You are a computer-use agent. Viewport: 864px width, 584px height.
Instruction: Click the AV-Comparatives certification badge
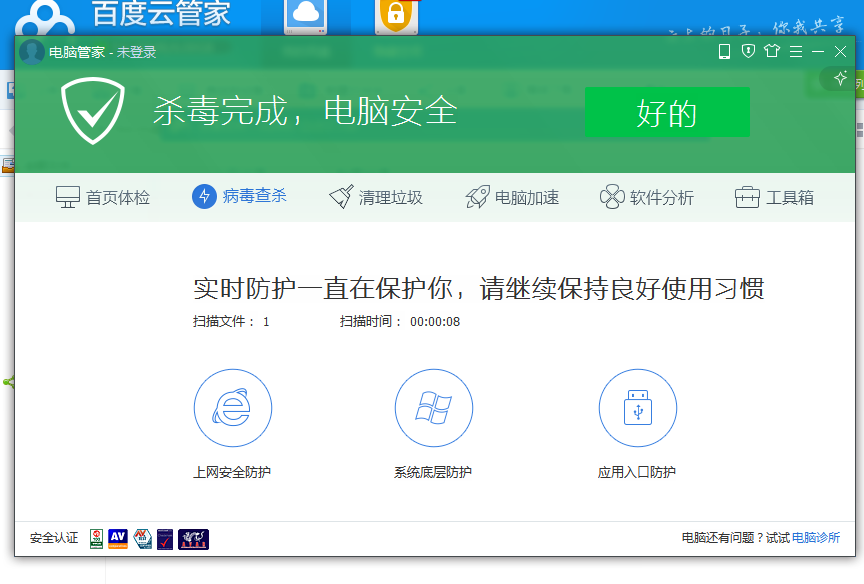[x=117, y=539]
